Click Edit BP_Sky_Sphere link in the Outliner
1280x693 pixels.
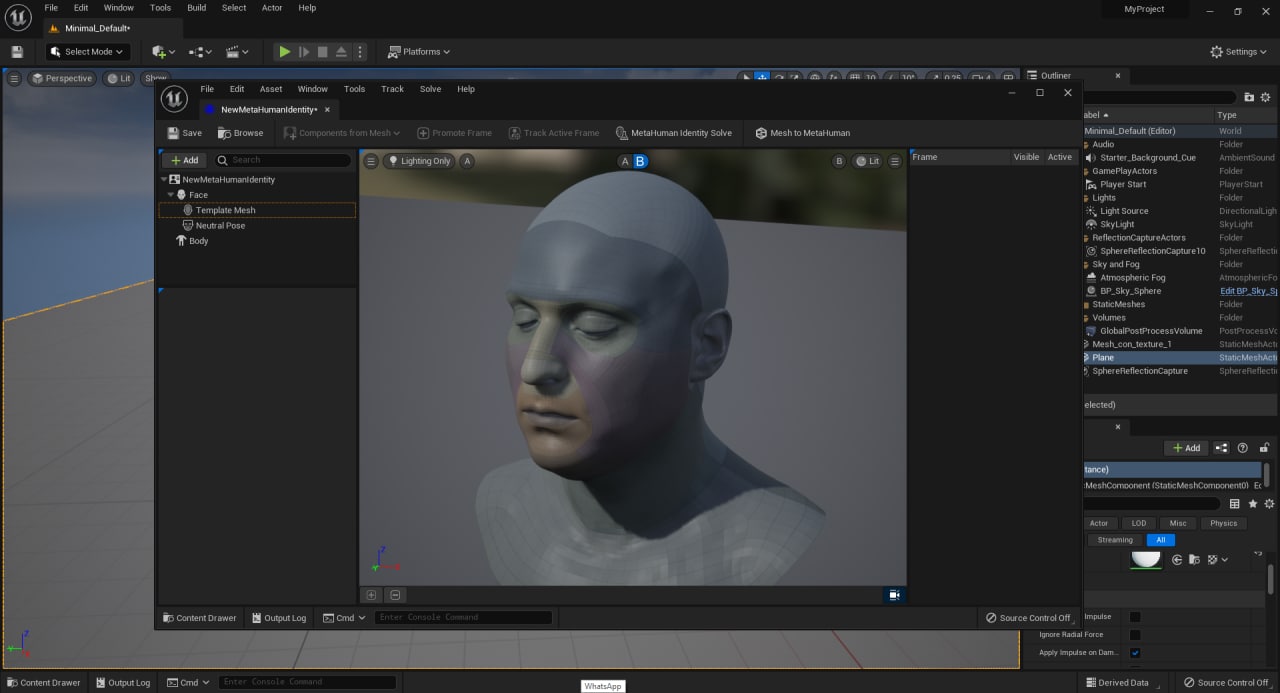coord(1248,291)
